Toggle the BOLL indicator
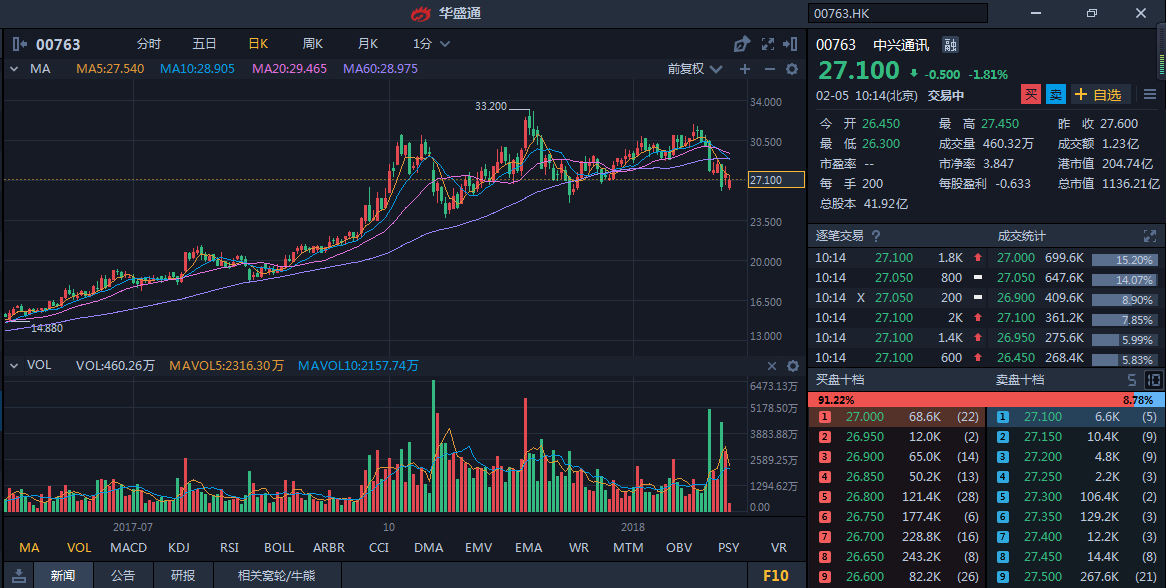The width and height of the screenshot is (1166, 588). (x=279, y=548)
